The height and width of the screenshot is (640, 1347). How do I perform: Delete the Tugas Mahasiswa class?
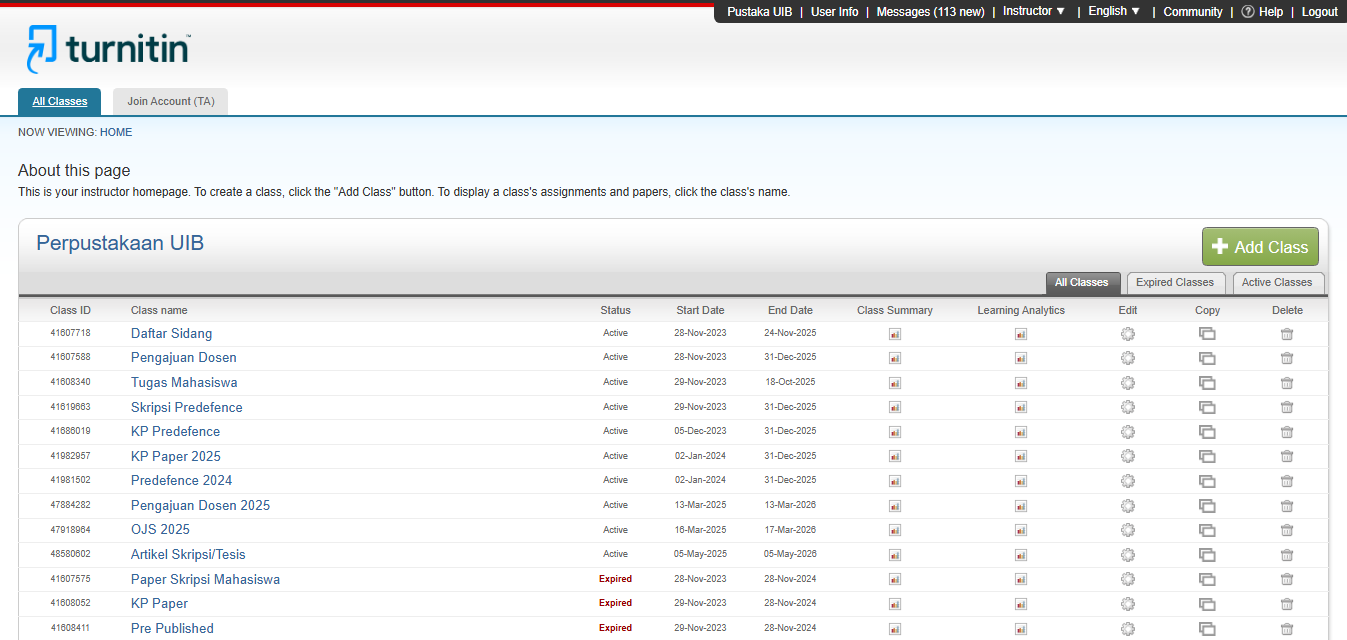click(1287, 383)
